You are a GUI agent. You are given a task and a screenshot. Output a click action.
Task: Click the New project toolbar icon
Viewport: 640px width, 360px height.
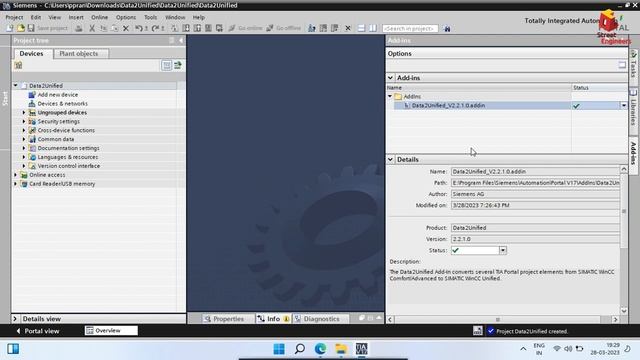coord(9,28)
